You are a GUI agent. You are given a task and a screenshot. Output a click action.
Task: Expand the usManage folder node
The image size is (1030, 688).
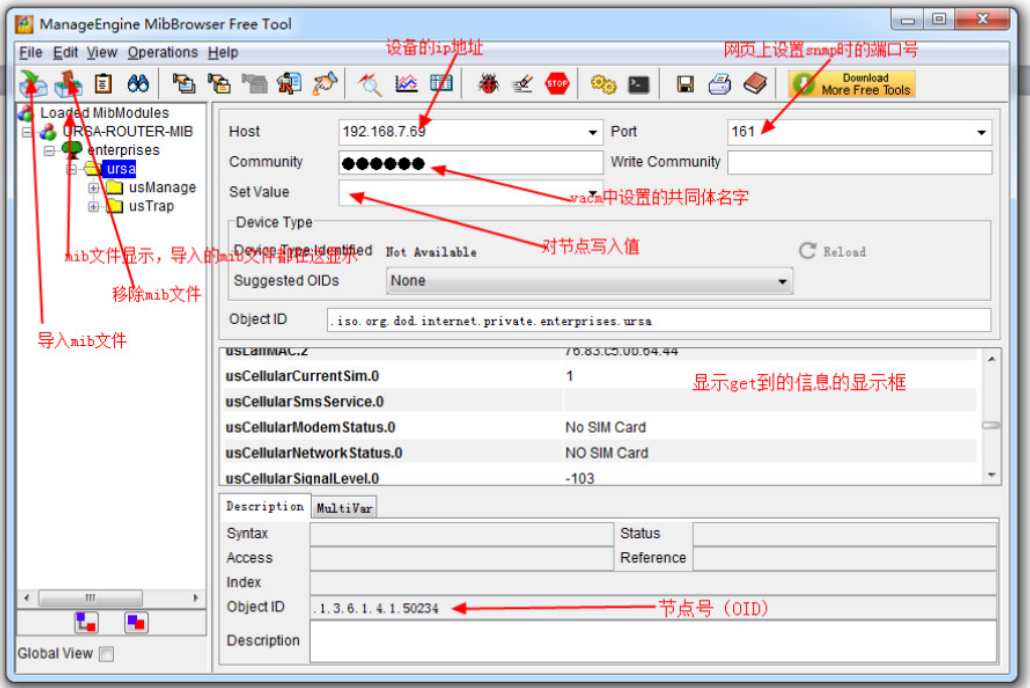click(x=93, y=188)
